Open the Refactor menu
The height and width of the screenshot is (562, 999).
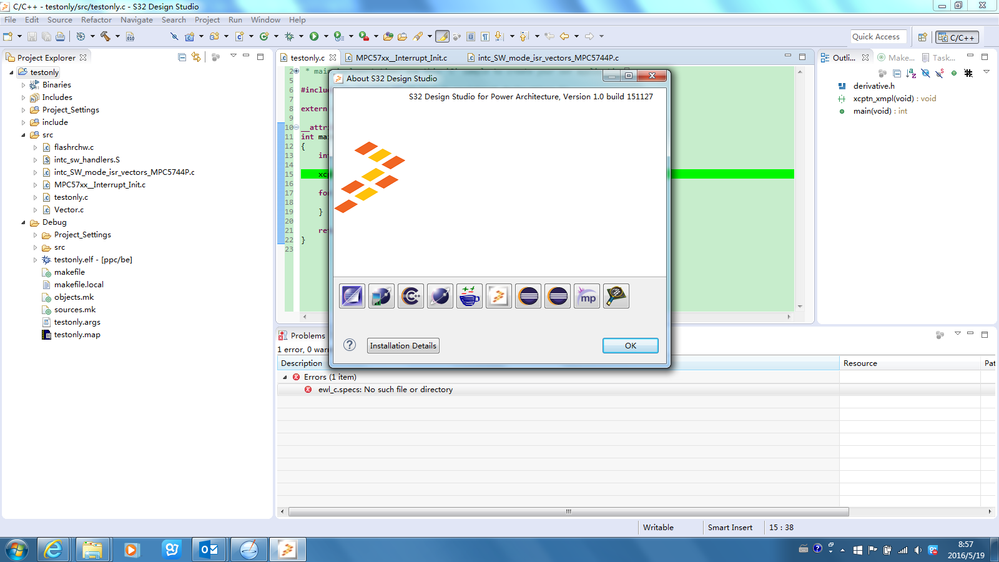pos(96,20)
